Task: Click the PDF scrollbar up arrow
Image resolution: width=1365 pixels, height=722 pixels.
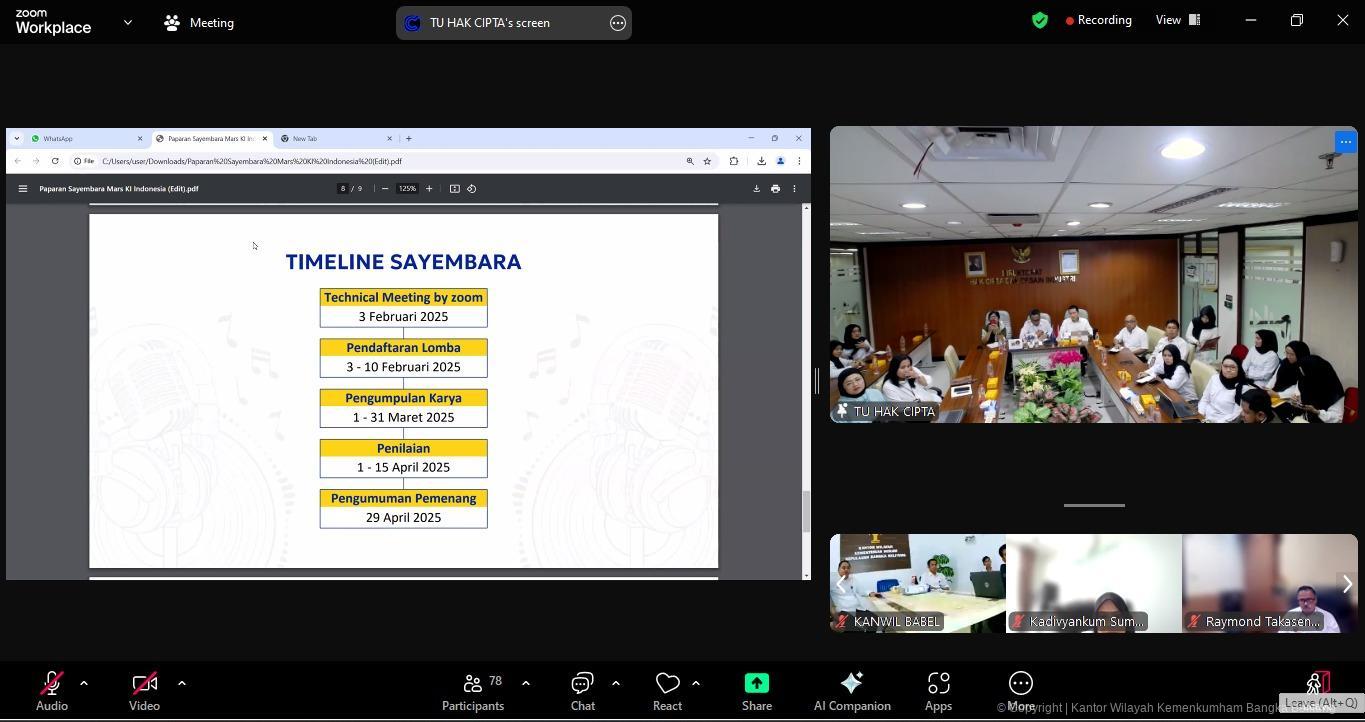Action: coord(806,209)
